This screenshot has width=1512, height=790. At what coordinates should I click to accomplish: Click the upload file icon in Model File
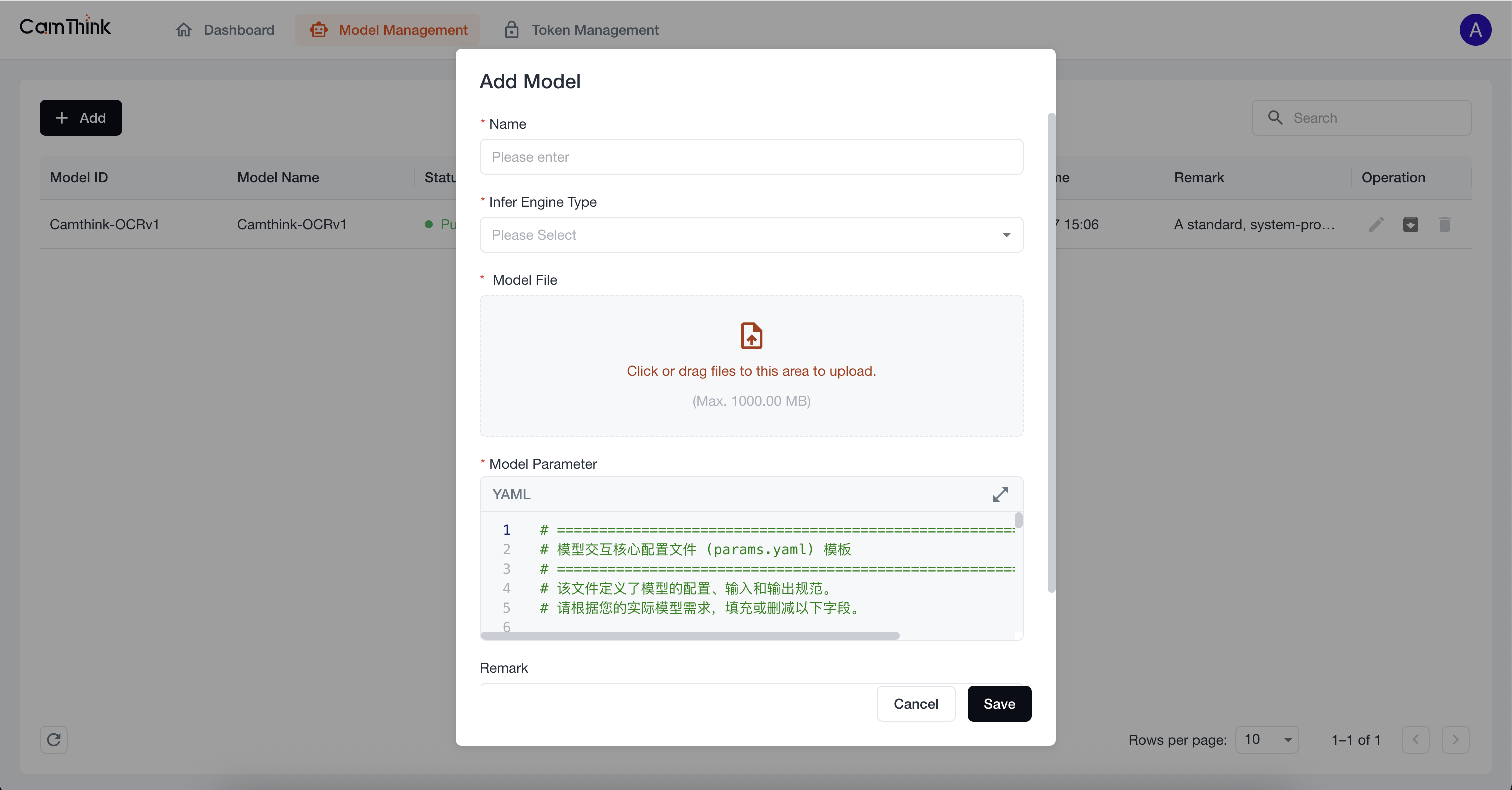(751, 335)
